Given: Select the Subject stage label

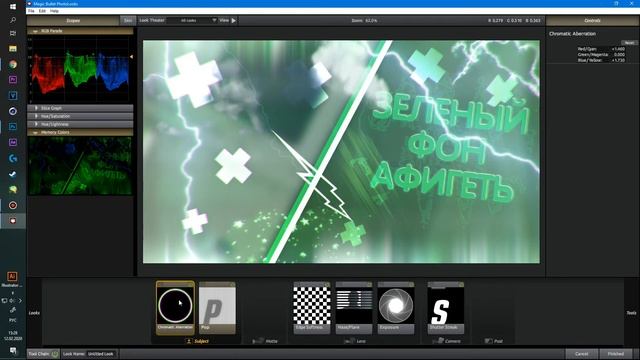Looking at the screenshot, I should [198, 341].
